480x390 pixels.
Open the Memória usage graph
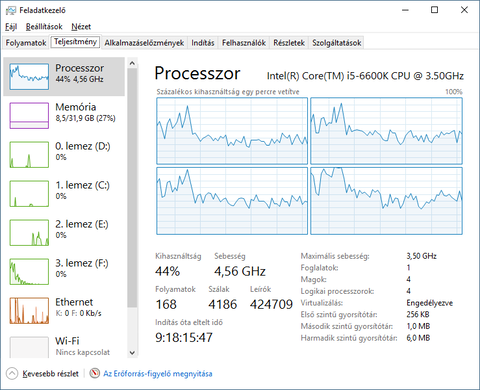click(x=29, y=116)
